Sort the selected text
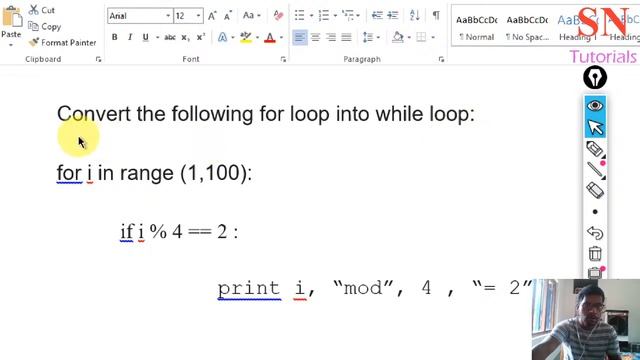This screenshot has height=360, width=640. (x=415, y=16)
